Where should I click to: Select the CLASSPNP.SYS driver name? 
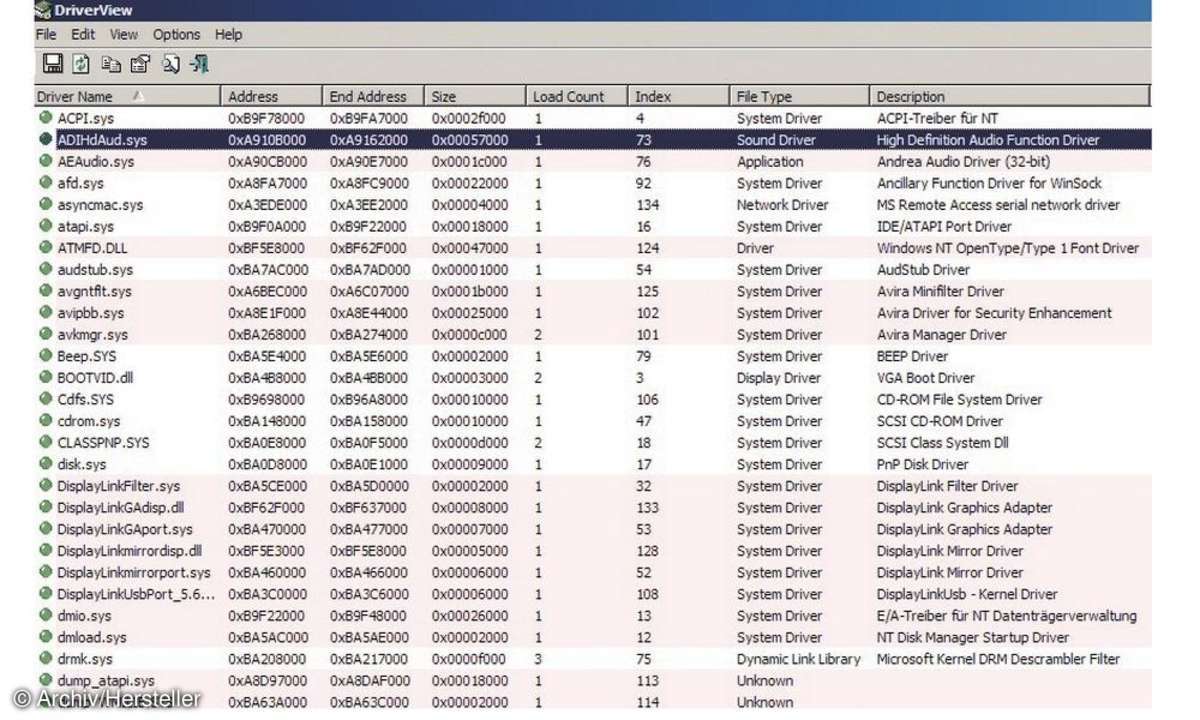[x=103, y=443]
